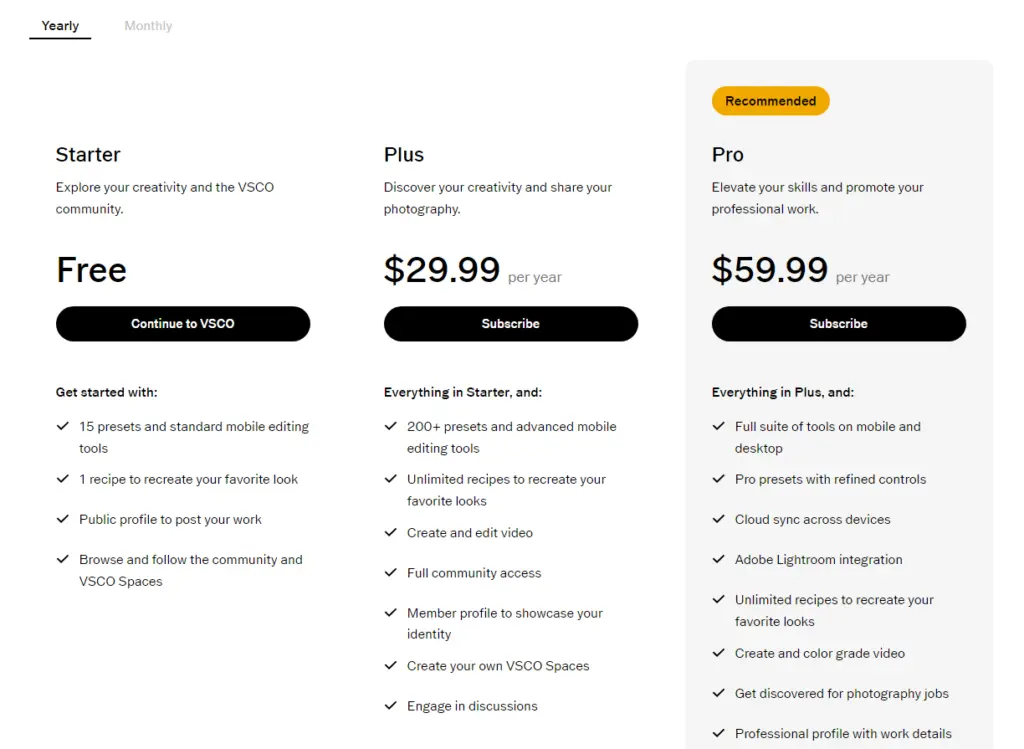Switch to the Monthly billing tab
The image size is (1024, 749).
(148, 26)
